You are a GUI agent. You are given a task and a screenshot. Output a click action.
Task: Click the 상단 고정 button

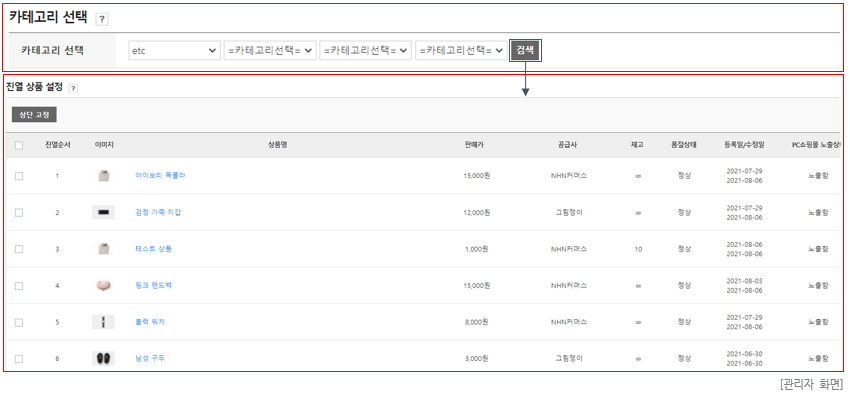tap(34, 114)
